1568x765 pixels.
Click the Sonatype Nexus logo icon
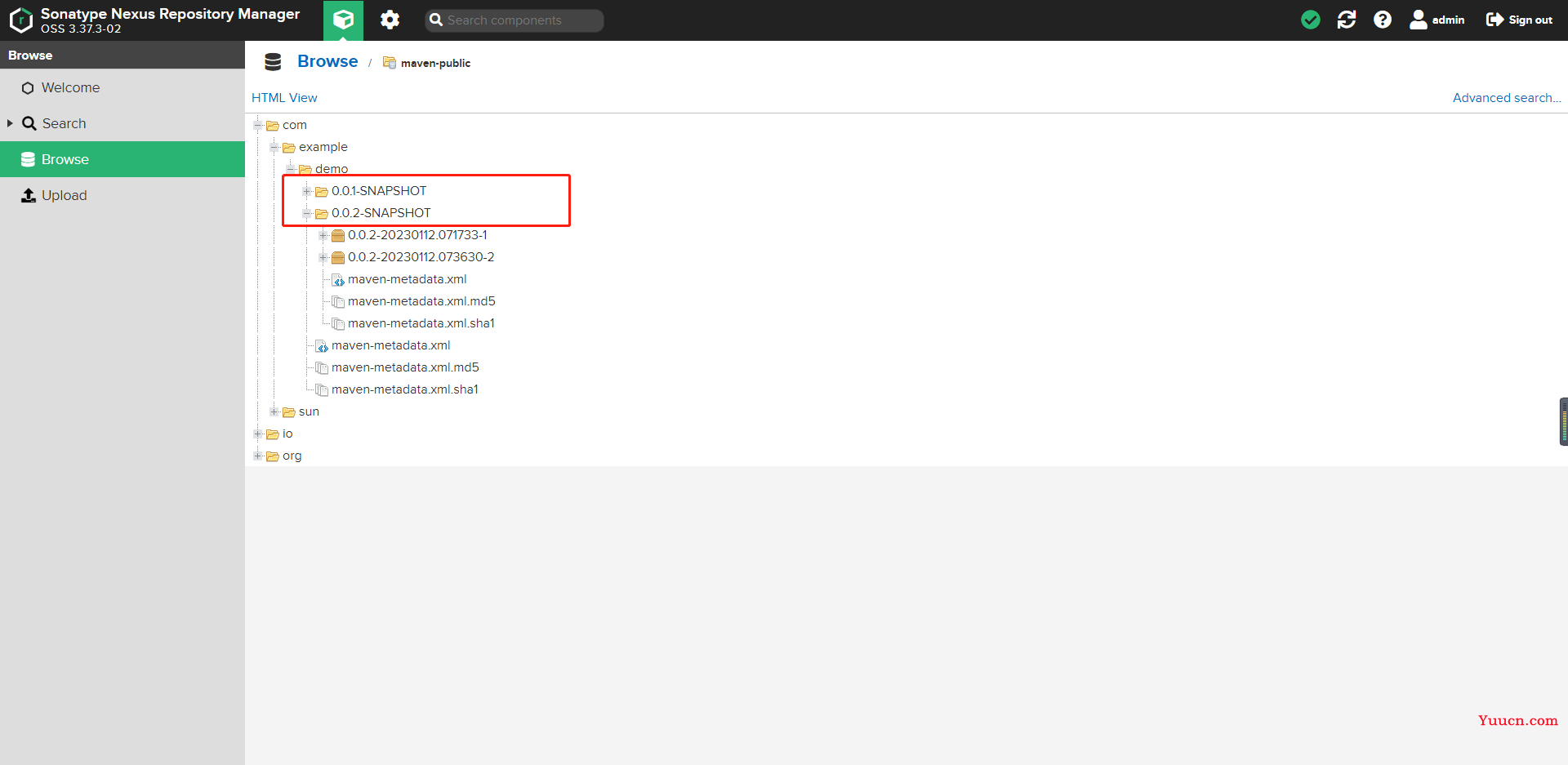coord(21,20)
